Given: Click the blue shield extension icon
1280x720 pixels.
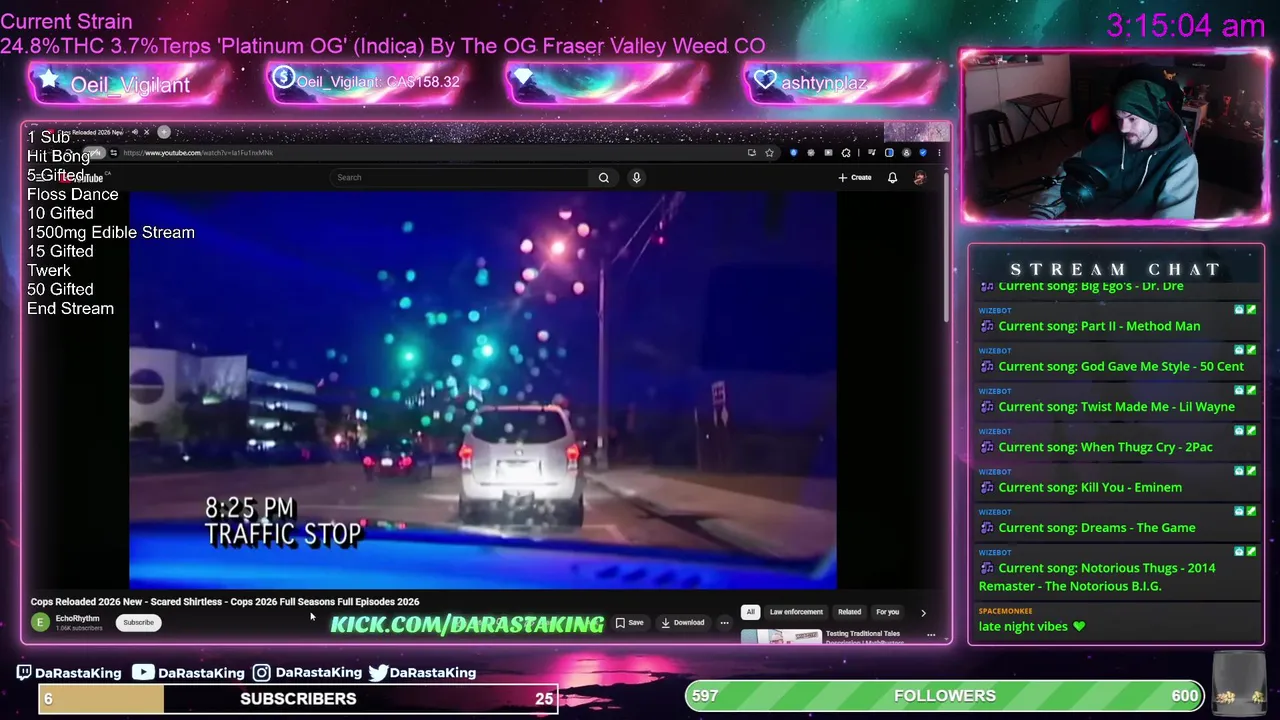Looking at the screenshot, I should pos(794,152).
